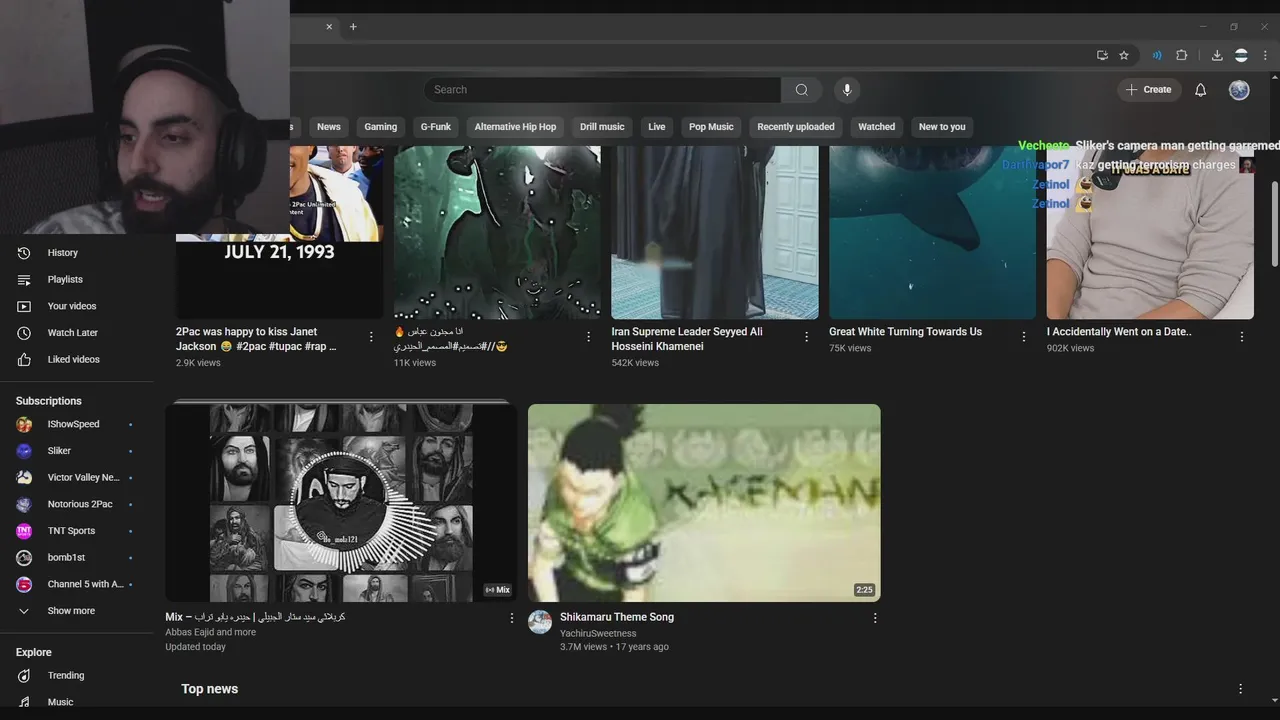
Task: Select the Alternative Hip Hop chip
Action: click(x=515, y=127)
